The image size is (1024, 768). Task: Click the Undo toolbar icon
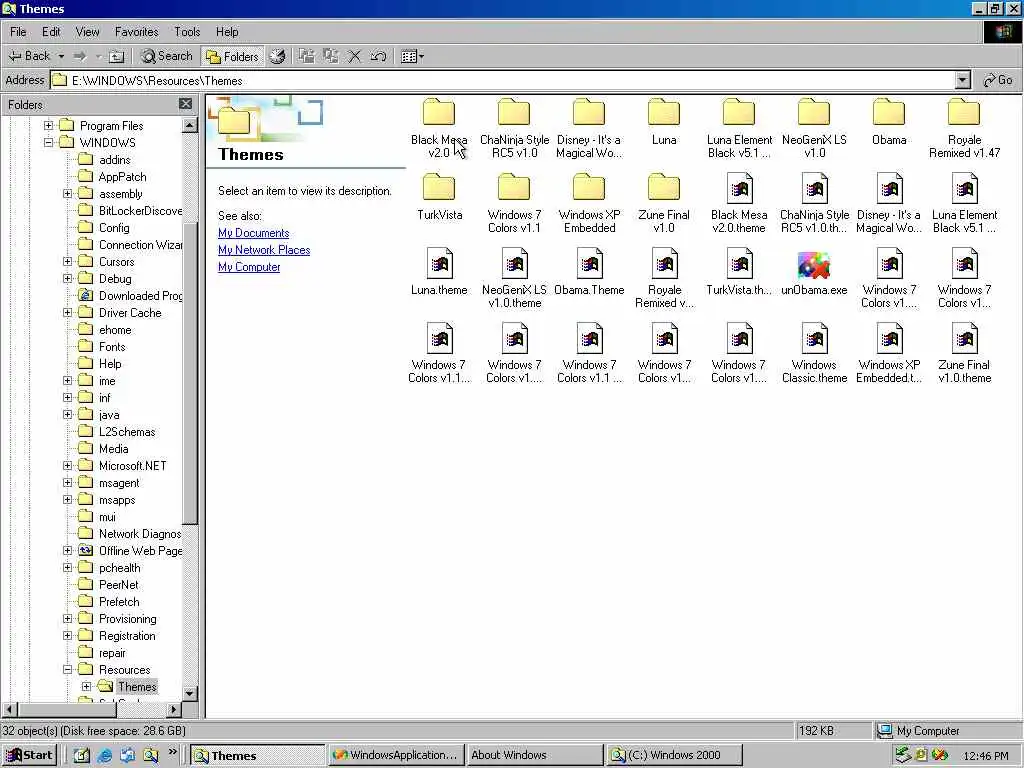point(378,57)
